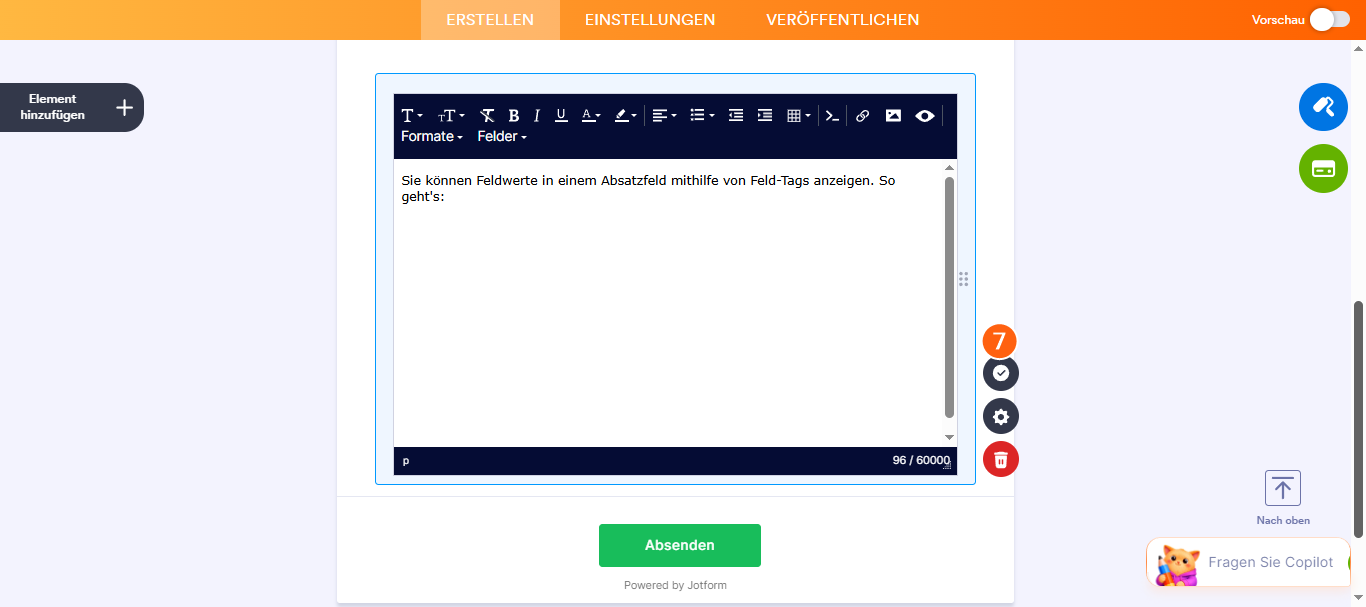1366x607 pixels.
Task: Increase the paragraph indent
Action: [x=765, y=116]
